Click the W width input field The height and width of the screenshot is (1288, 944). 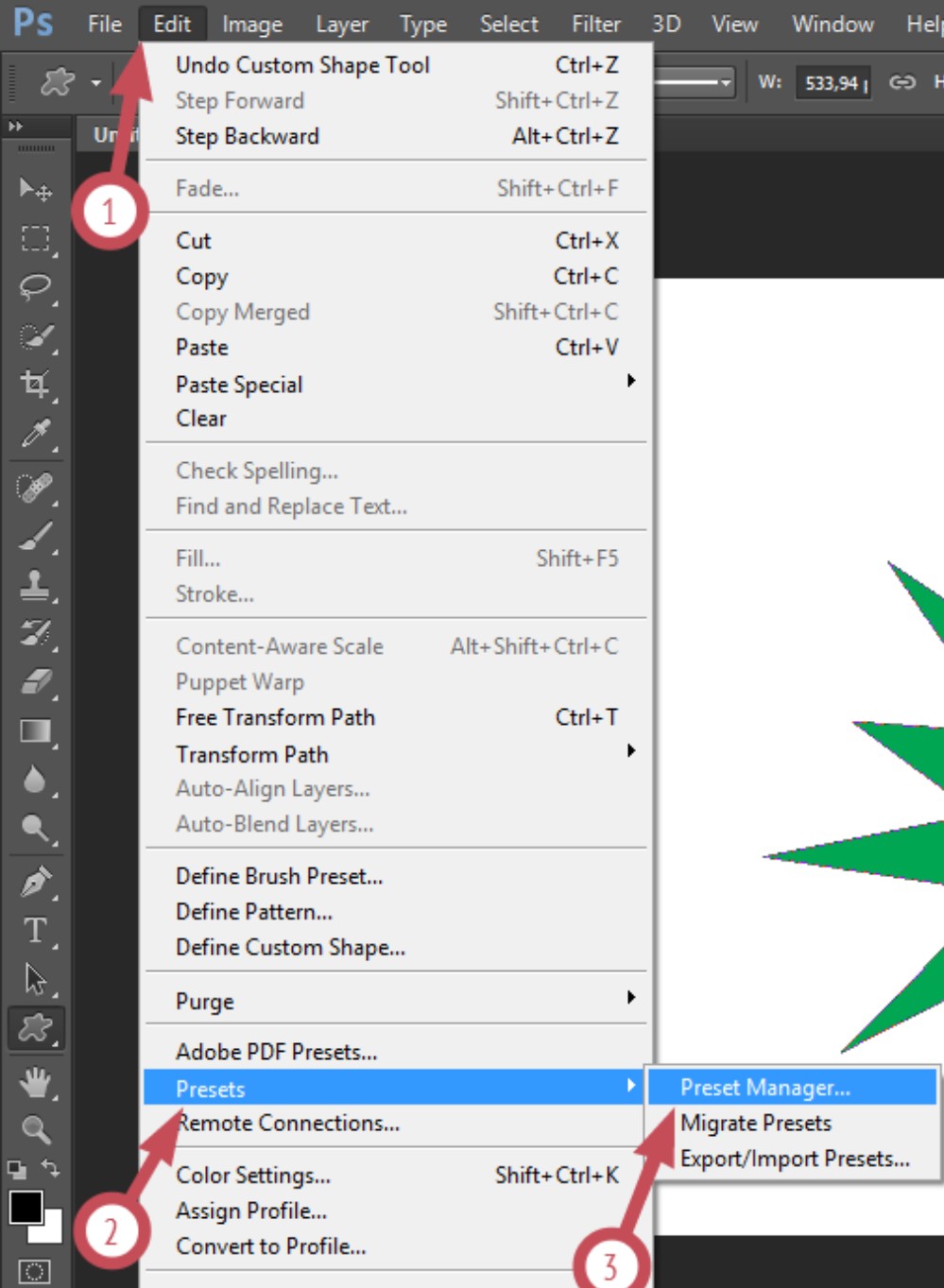pos(832,83)
